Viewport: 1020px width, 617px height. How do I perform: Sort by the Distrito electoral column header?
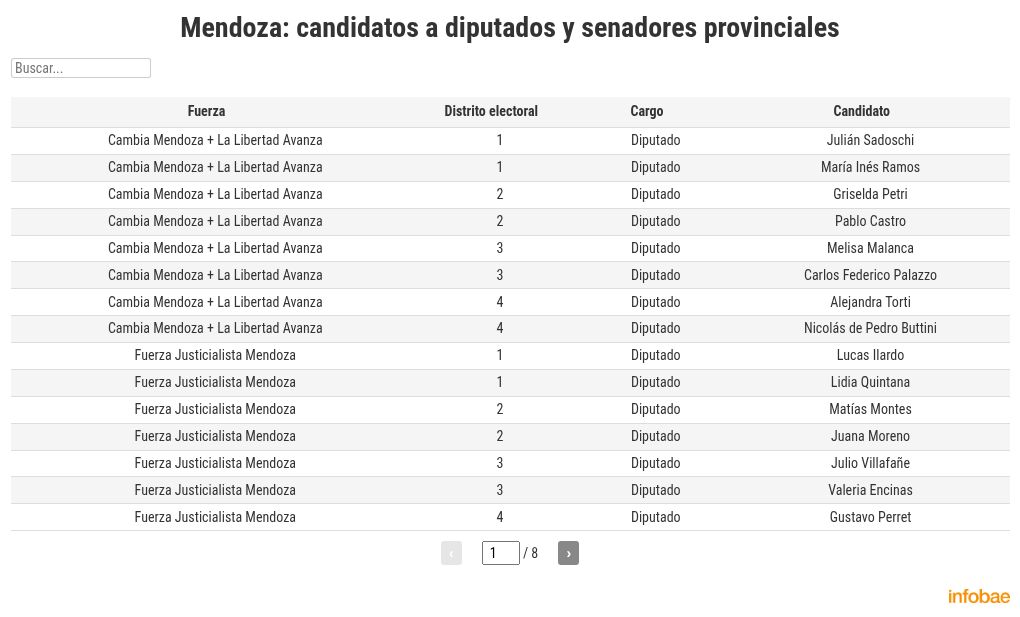coord(491,111)
